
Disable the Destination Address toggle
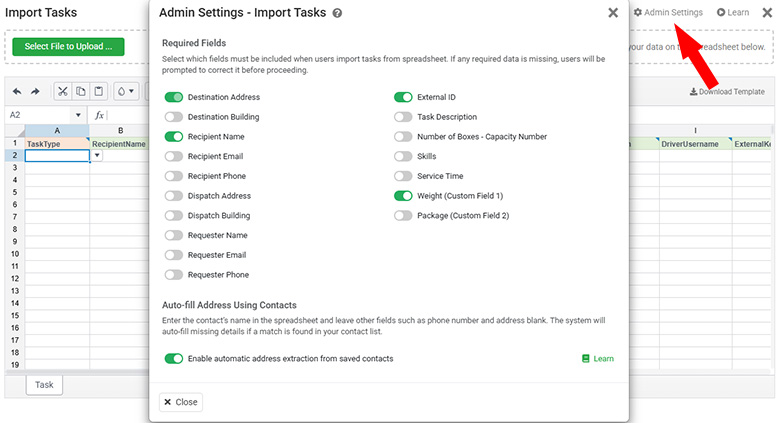click(174, 97)
